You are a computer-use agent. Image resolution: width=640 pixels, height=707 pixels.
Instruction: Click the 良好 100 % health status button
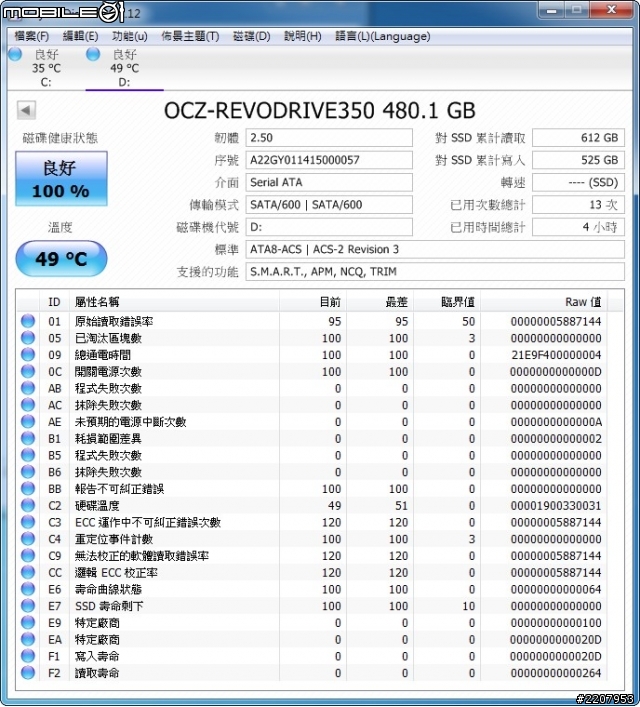[x=61, y=179]
